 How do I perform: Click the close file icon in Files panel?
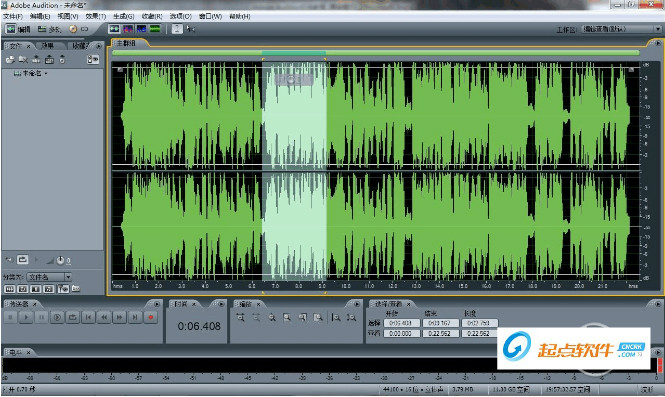tap(23, 60)
